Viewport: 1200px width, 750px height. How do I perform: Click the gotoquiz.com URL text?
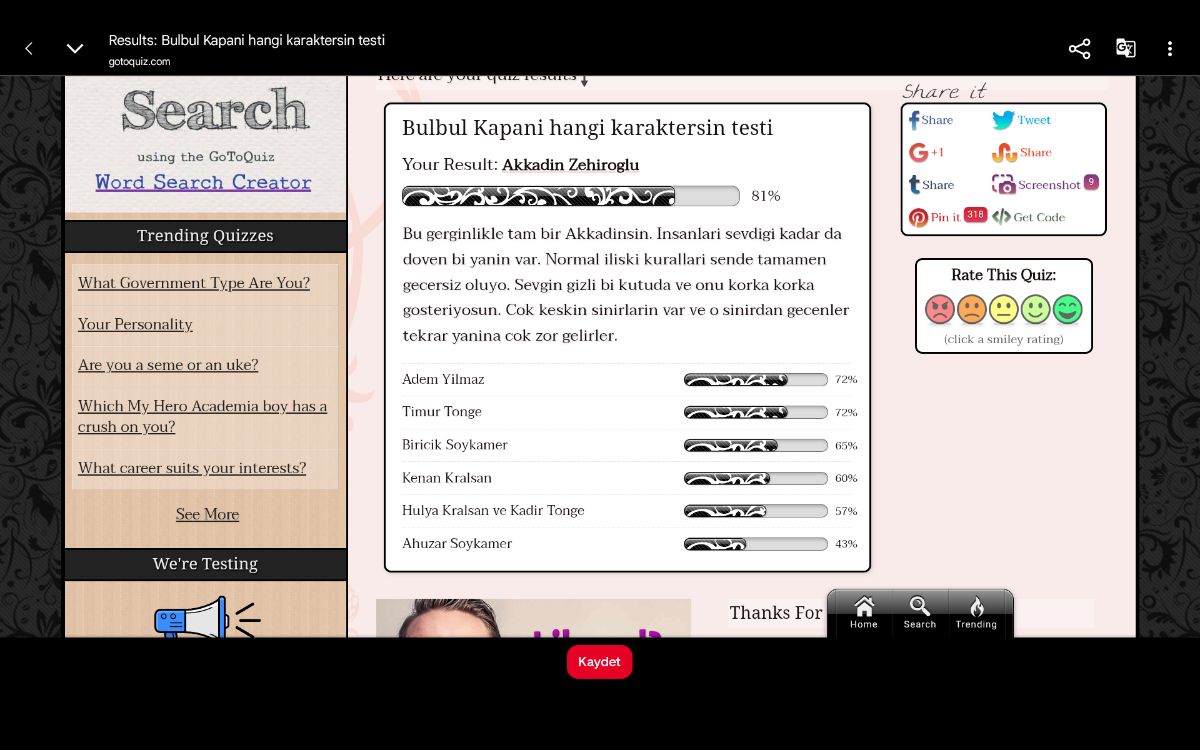pyautogui.click(x=140, y=62)
